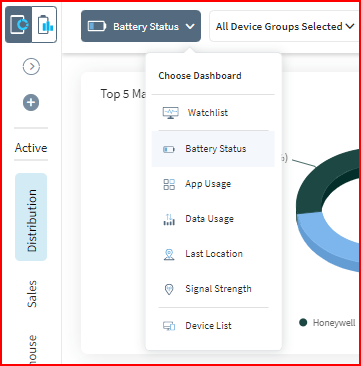Screen dimensions: 361x366
Task: Open the device analytics view icon
Action: [x=19, y=25]
